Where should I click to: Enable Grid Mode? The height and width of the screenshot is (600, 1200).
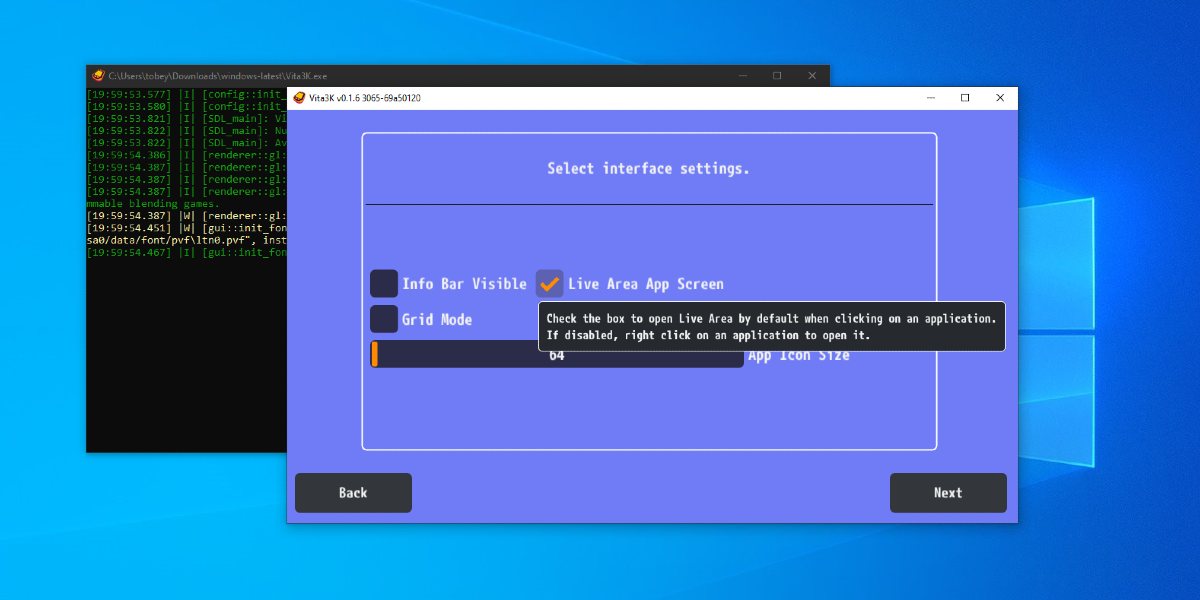click(x=383, y=318)
